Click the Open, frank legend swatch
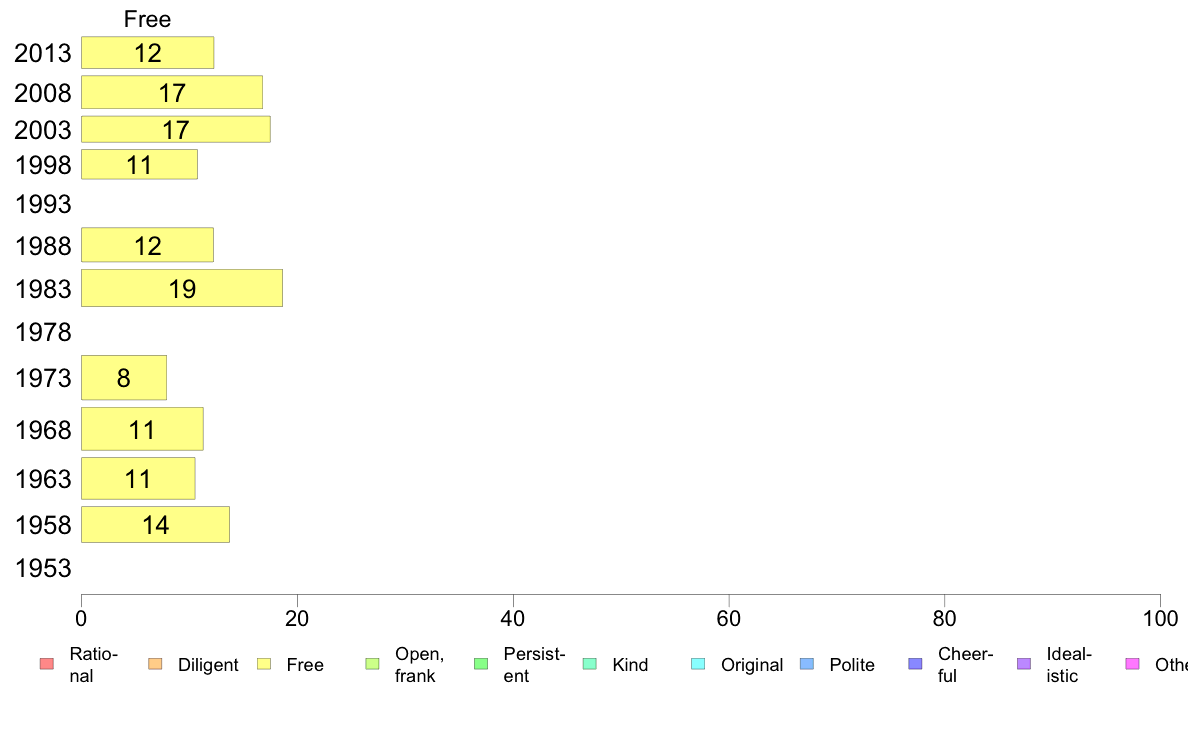 [x=372, y=664]
